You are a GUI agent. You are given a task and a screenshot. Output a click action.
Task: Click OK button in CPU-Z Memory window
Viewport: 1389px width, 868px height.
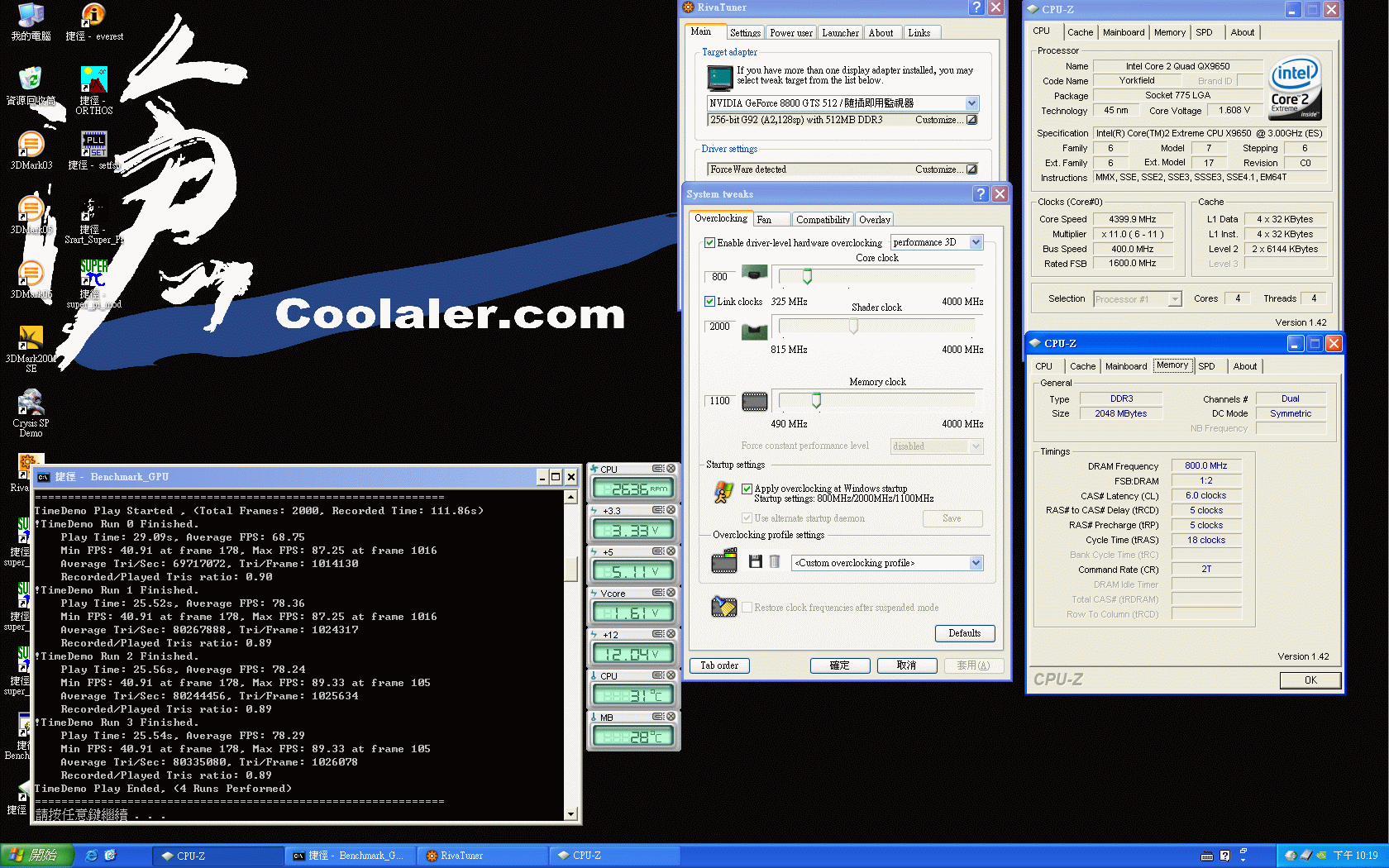1310,680
